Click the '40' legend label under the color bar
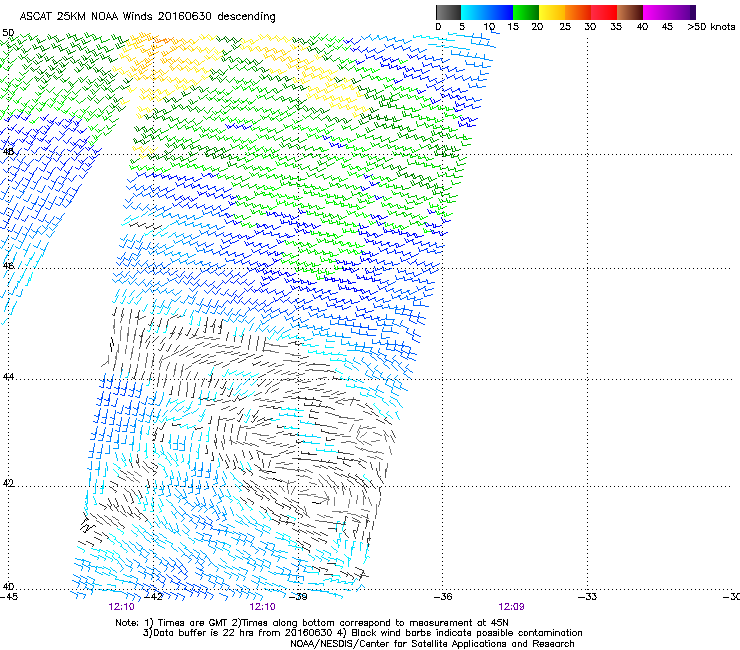 pos(642,27)
